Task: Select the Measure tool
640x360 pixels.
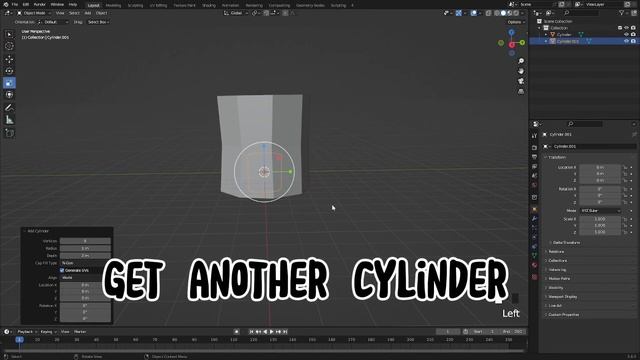Action: pos(9,120)
